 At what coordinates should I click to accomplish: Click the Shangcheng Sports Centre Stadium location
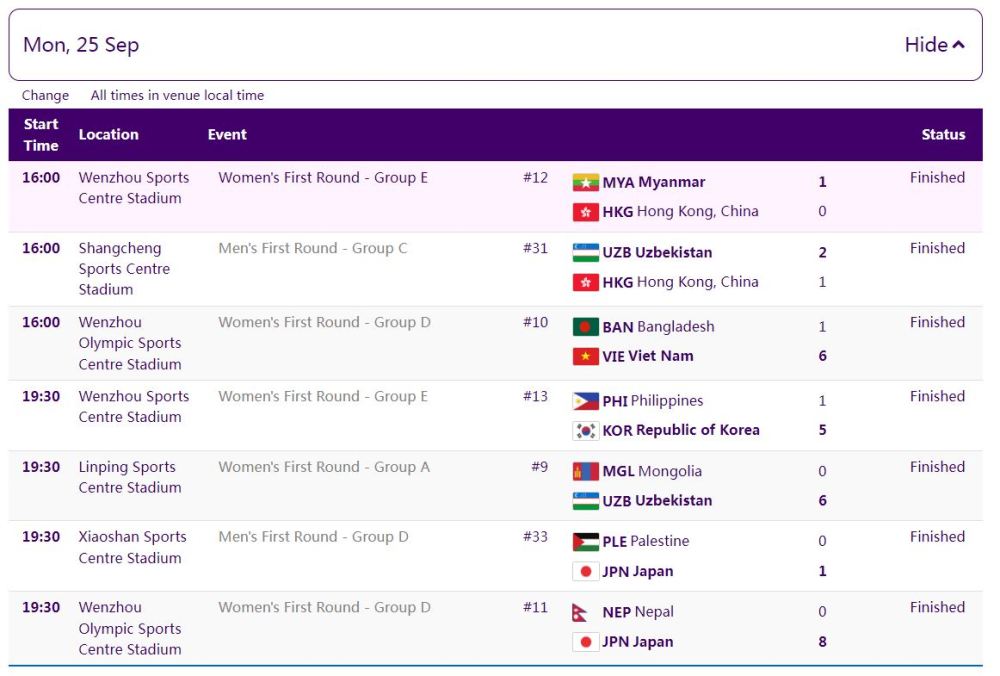(124, 268)
